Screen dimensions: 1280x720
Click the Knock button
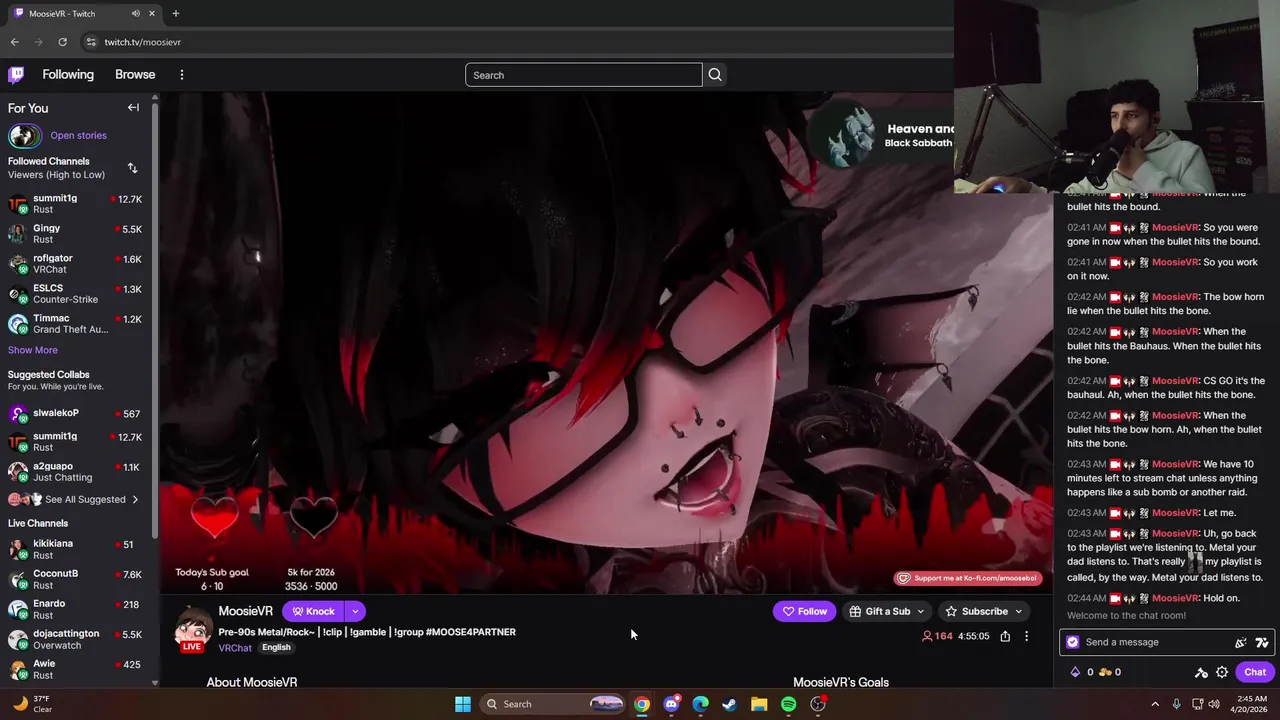click(313, 611)
